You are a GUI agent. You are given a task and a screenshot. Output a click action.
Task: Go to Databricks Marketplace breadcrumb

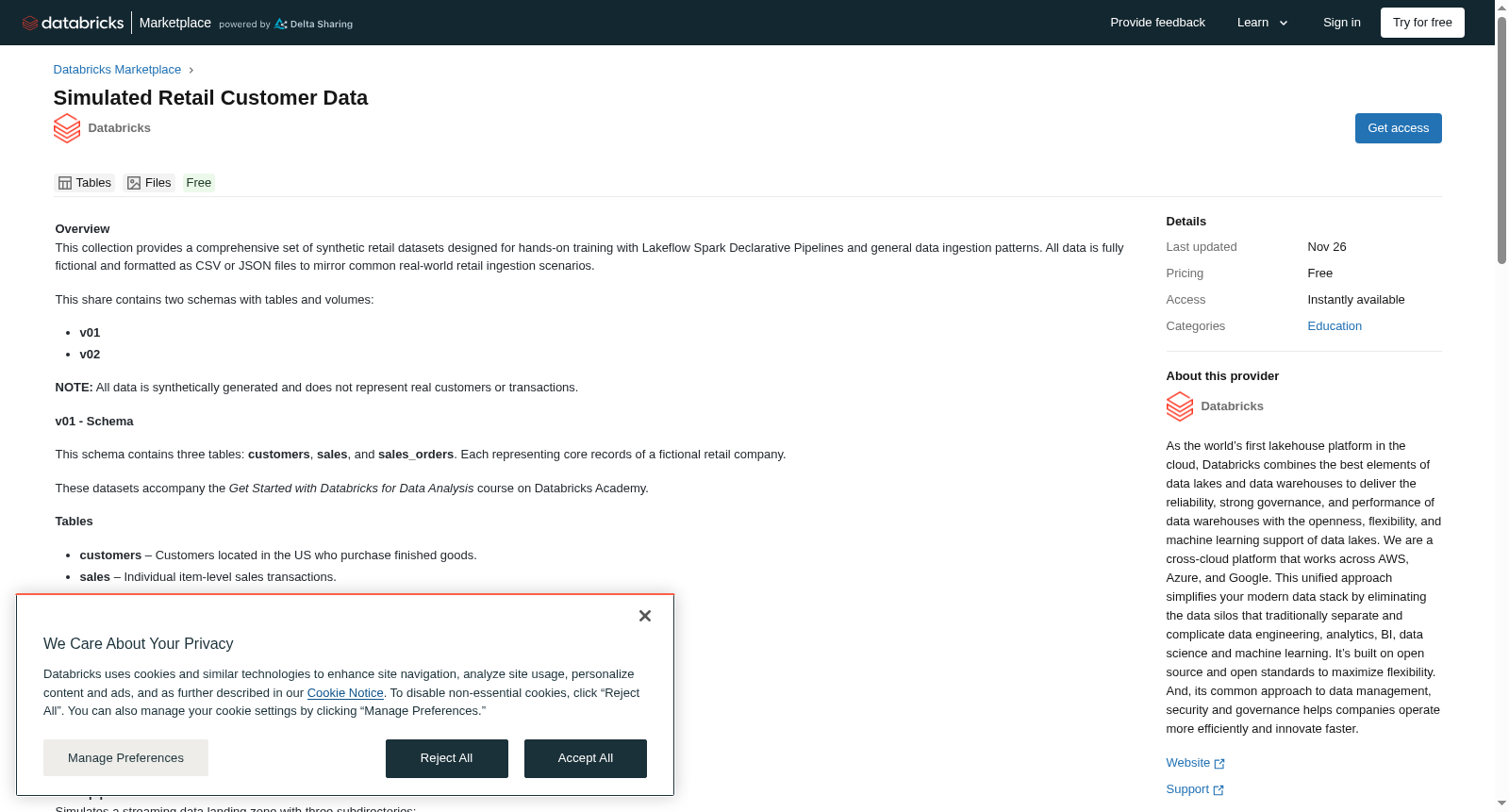point(117,70)
